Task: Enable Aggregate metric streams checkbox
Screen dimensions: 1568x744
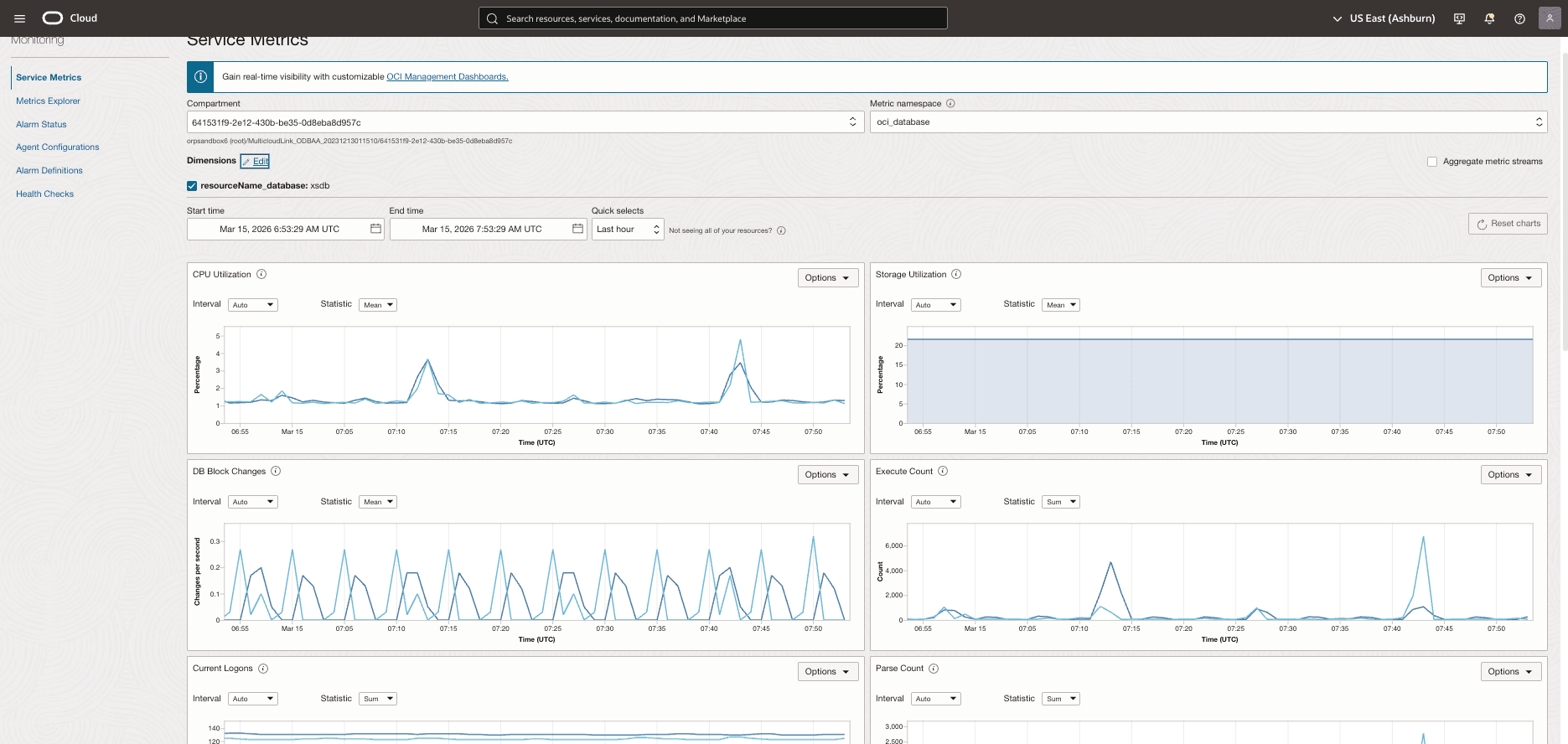Action: (x=1432, y=162)
